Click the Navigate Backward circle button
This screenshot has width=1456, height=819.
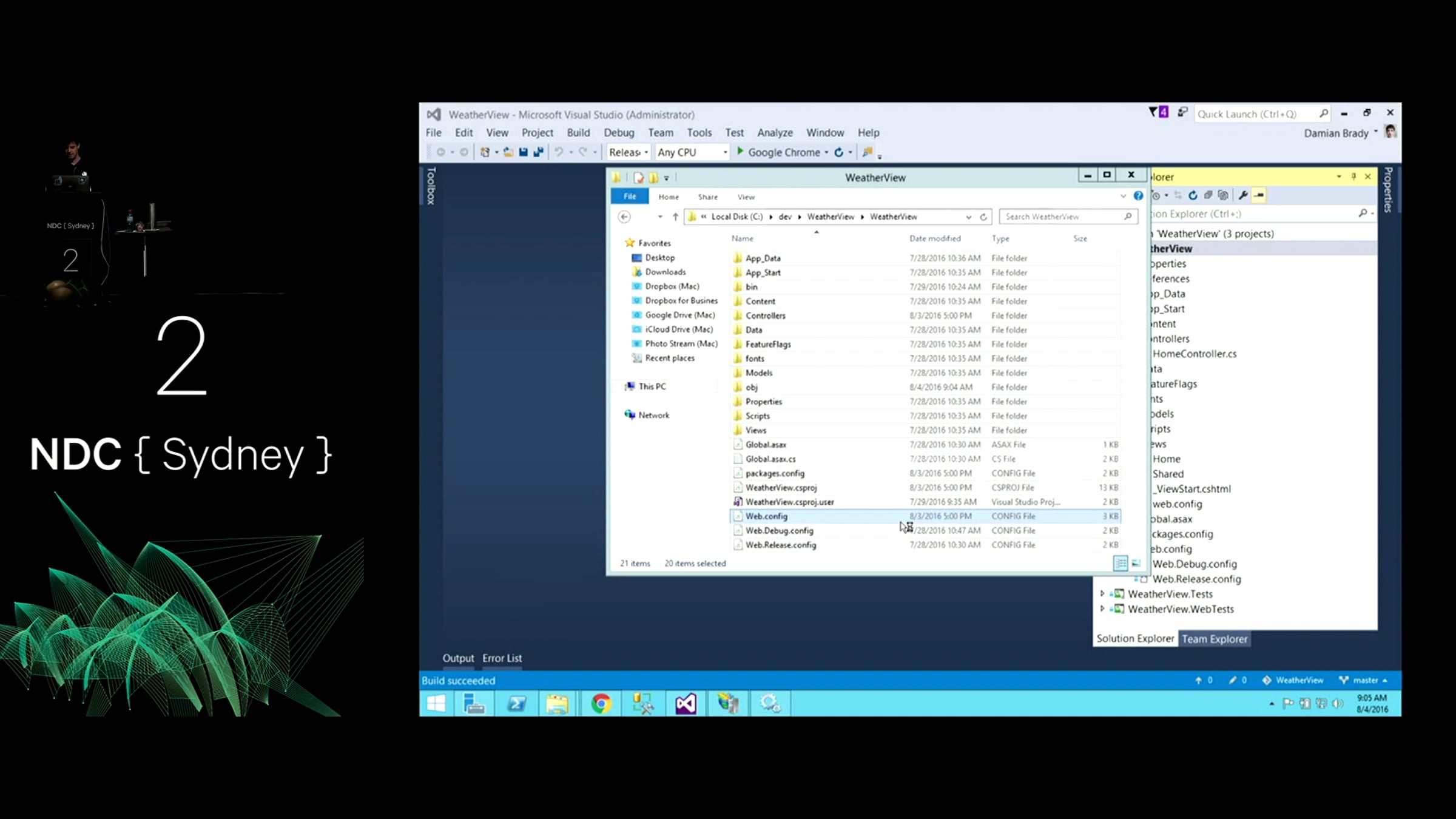coord(441,152)
